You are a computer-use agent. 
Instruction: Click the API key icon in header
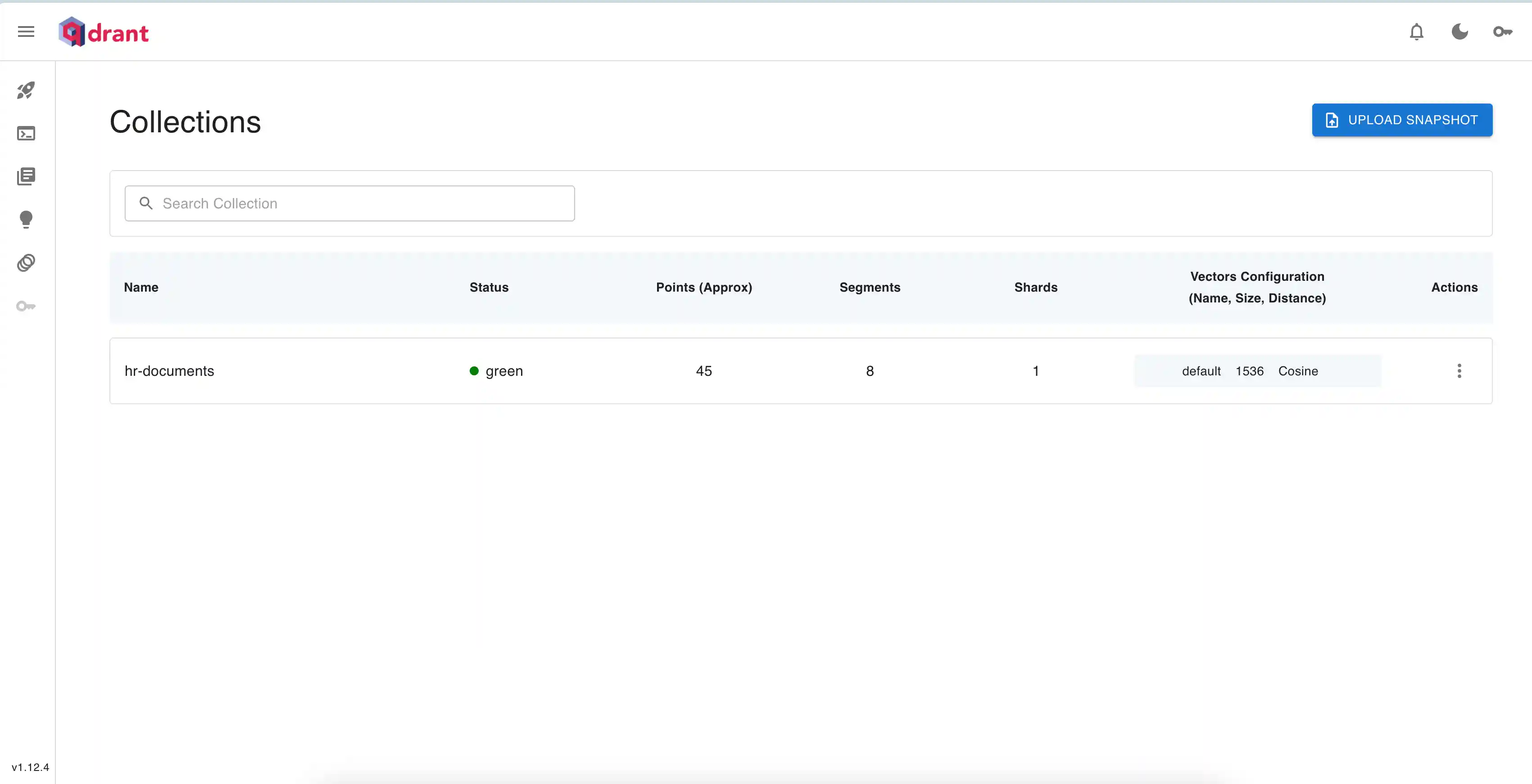1502,32
